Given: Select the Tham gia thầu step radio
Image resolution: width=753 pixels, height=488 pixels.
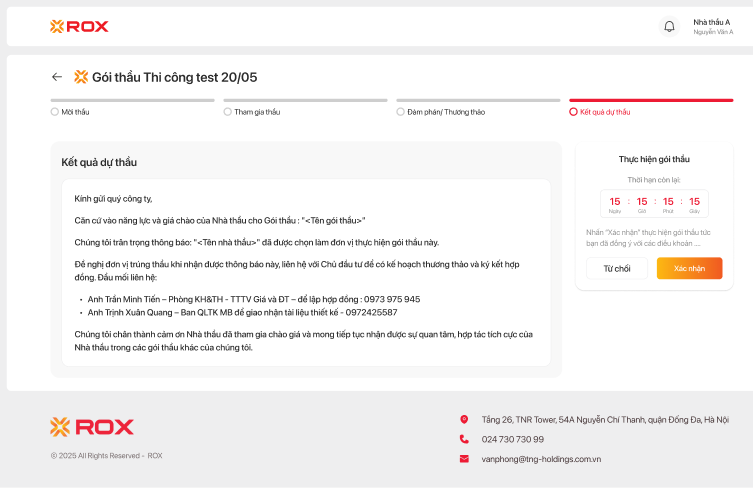Looking at the screenshot, I should coord(228,112).
